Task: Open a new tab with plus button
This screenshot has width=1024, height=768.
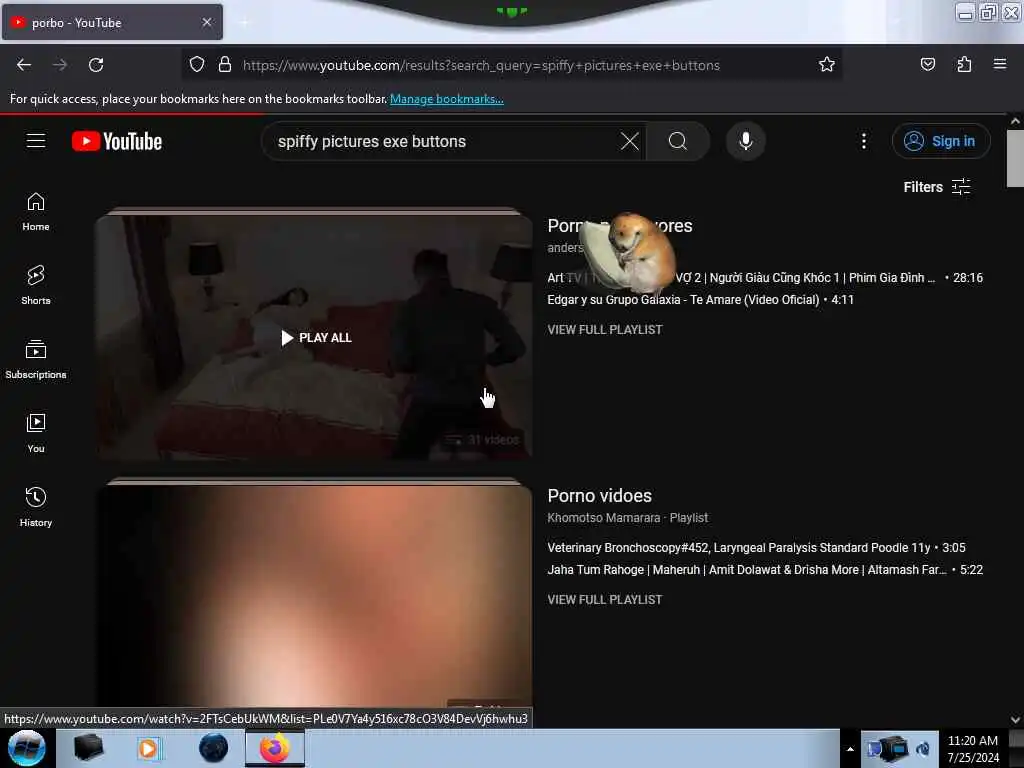Action: [x=245, y=22]
